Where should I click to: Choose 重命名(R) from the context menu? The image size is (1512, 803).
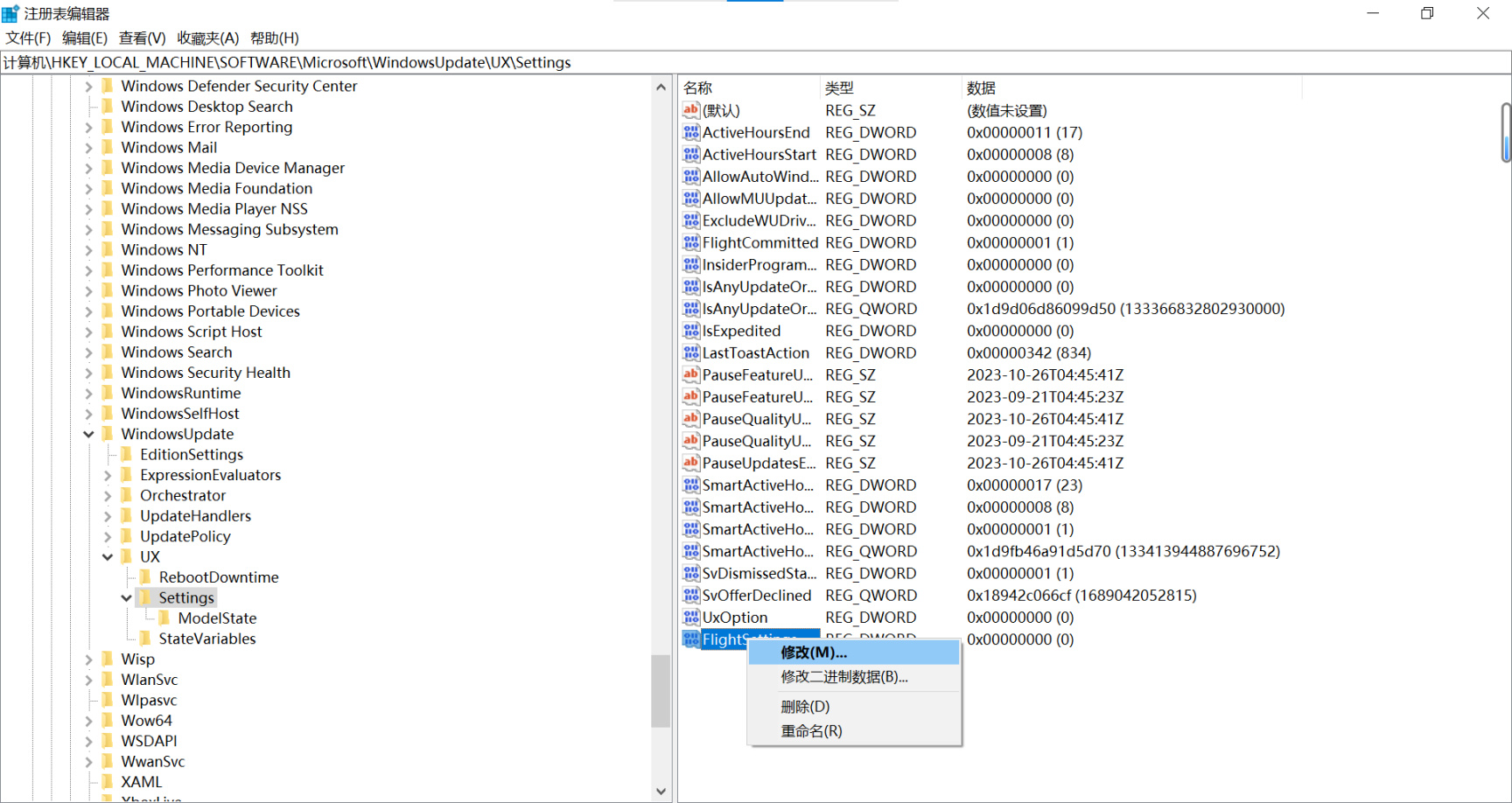[854, 731]
